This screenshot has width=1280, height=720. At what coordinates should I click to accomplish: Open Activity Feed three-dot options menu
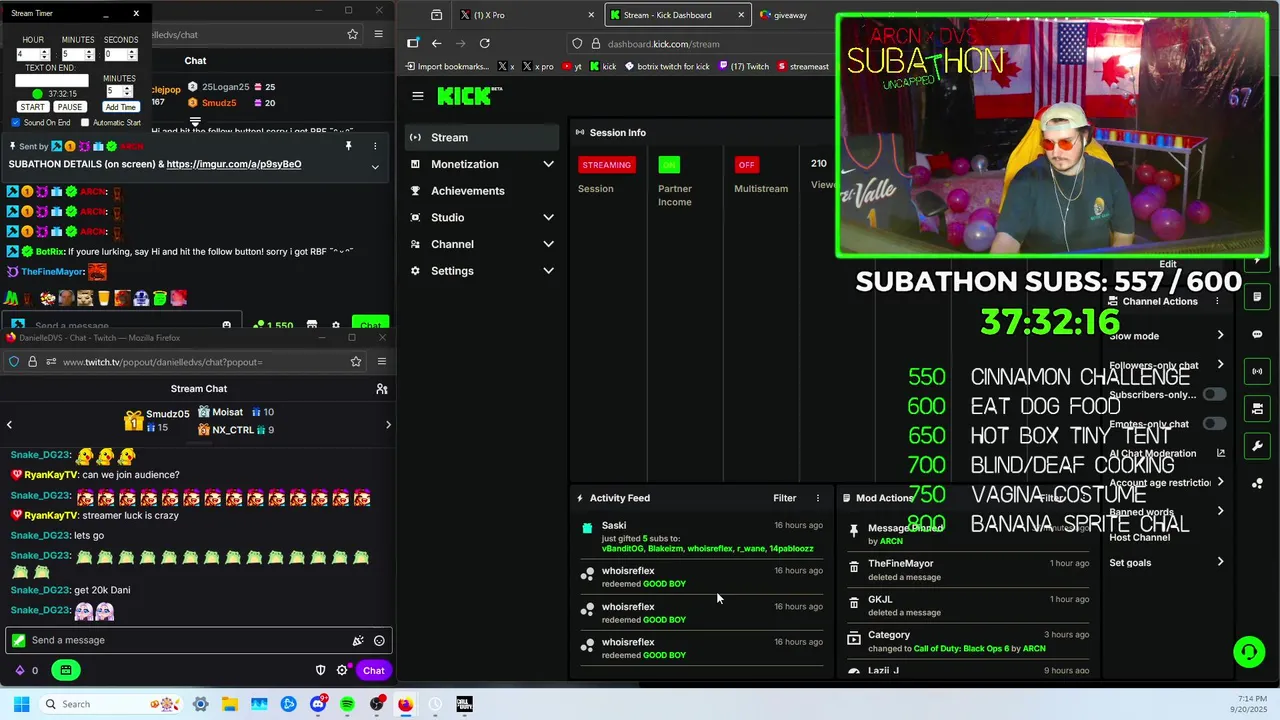pos(818,498)
